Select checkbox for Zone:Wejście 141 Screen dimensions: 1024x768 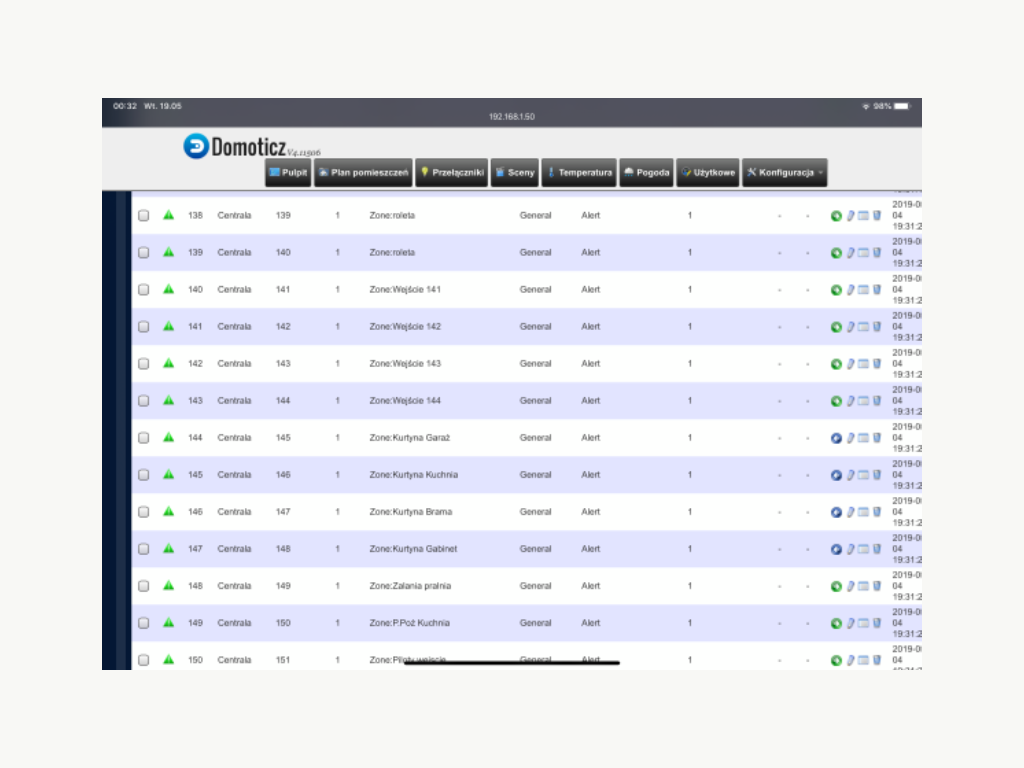pos(144,290)
